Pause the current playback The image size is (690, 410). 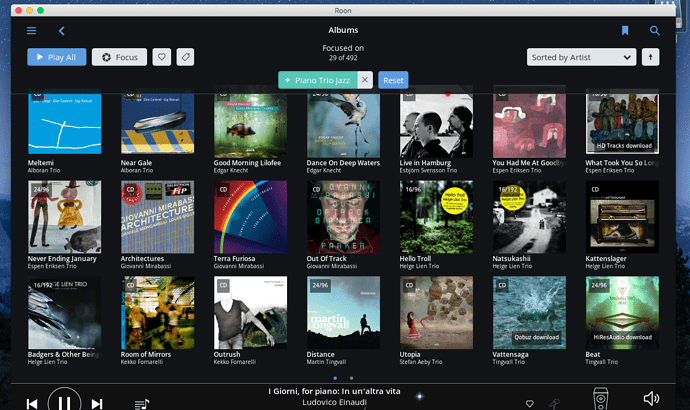click(64, 401)
